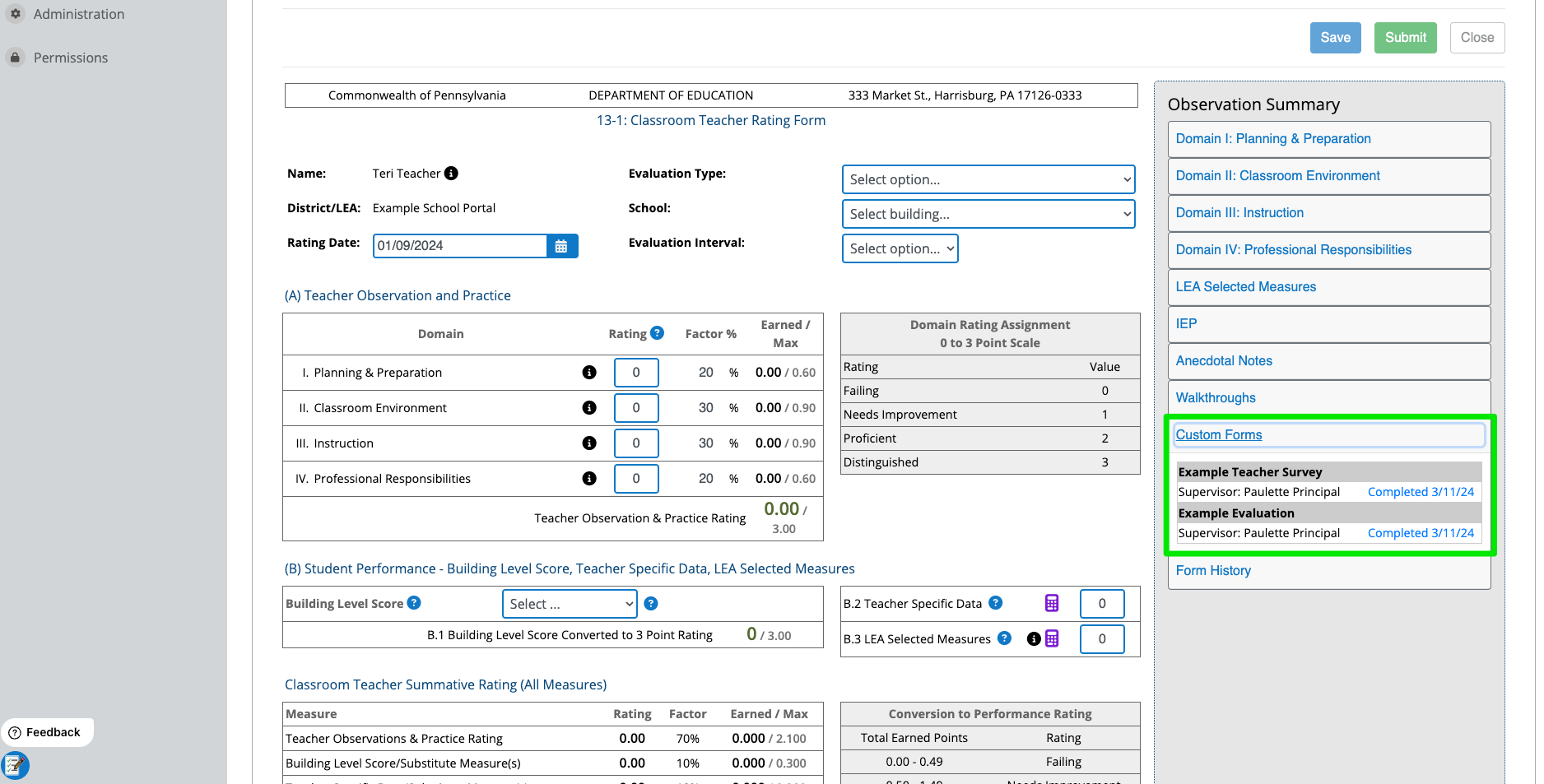Open Example Teacher Survey Completed 3/11/24 link
This screenshot has height=784, width=1544.
coord(1421,492)
